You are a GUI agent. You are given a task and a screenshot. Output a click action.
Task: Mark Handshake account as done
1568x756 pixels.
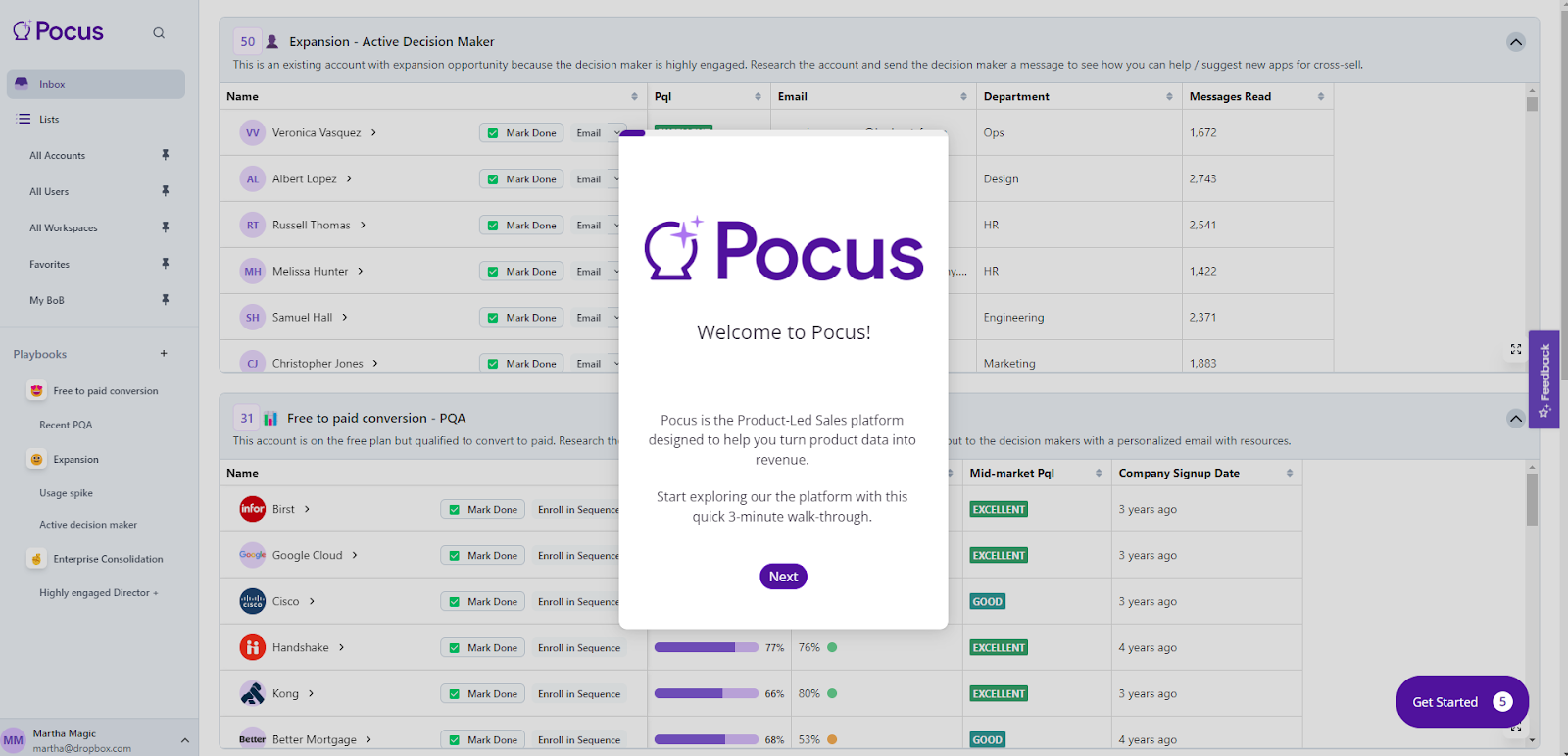[483, 647]
